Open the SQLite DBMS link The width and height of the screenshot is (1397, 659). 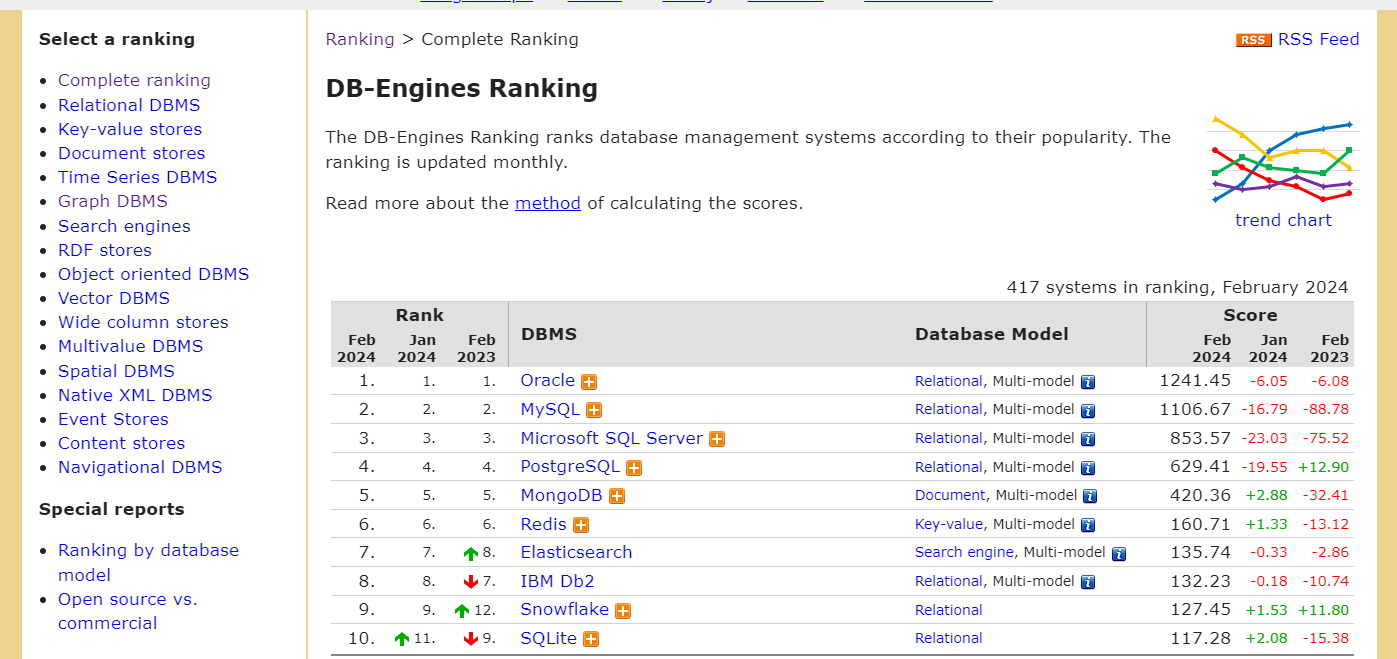549,638
